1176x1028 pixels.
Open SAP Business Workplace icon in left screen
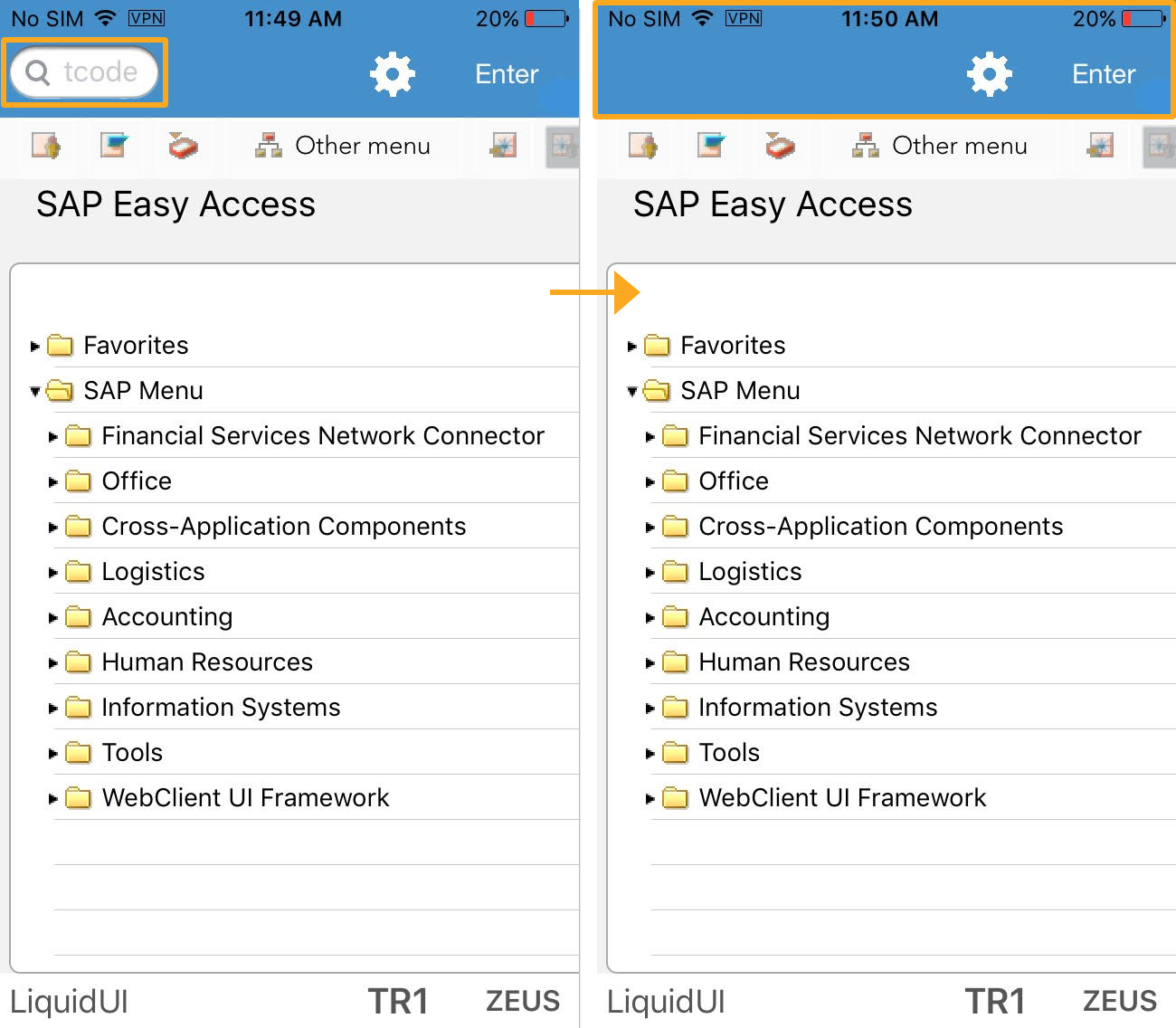(x=183, y=145)
